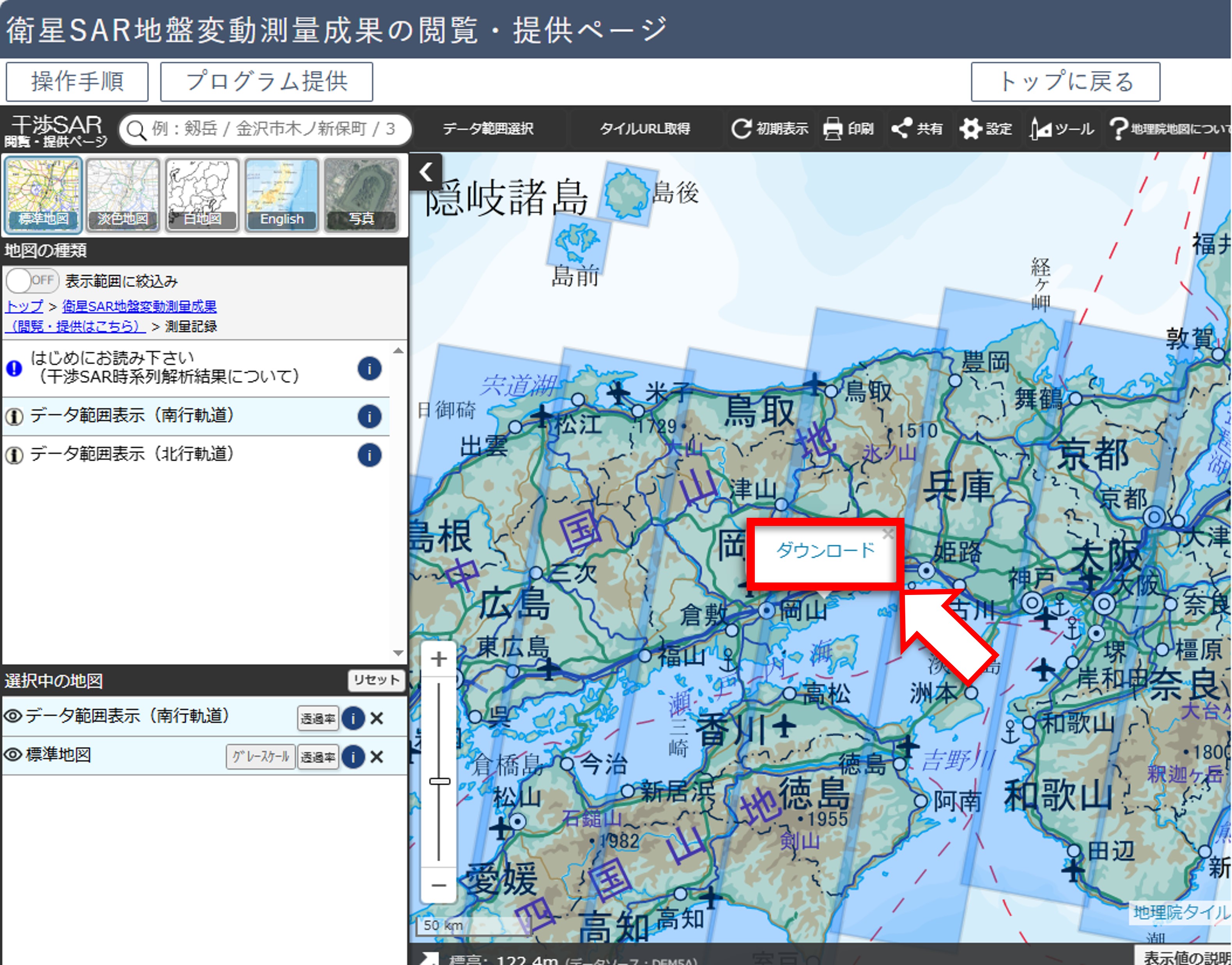
Task: Open the ツール tools menu
Action: (1061, 129)
